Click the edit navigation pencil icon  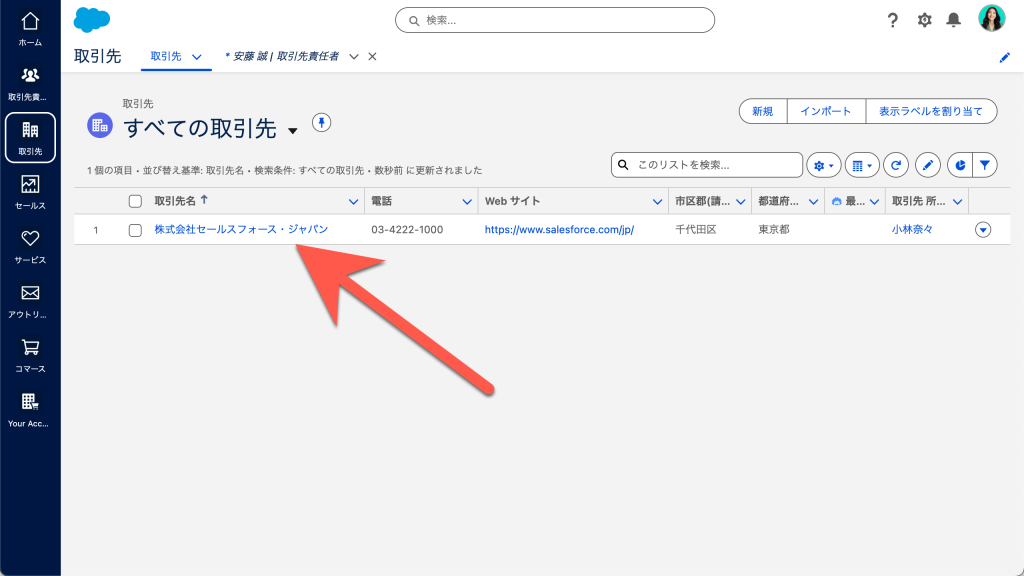(1004, 57)
